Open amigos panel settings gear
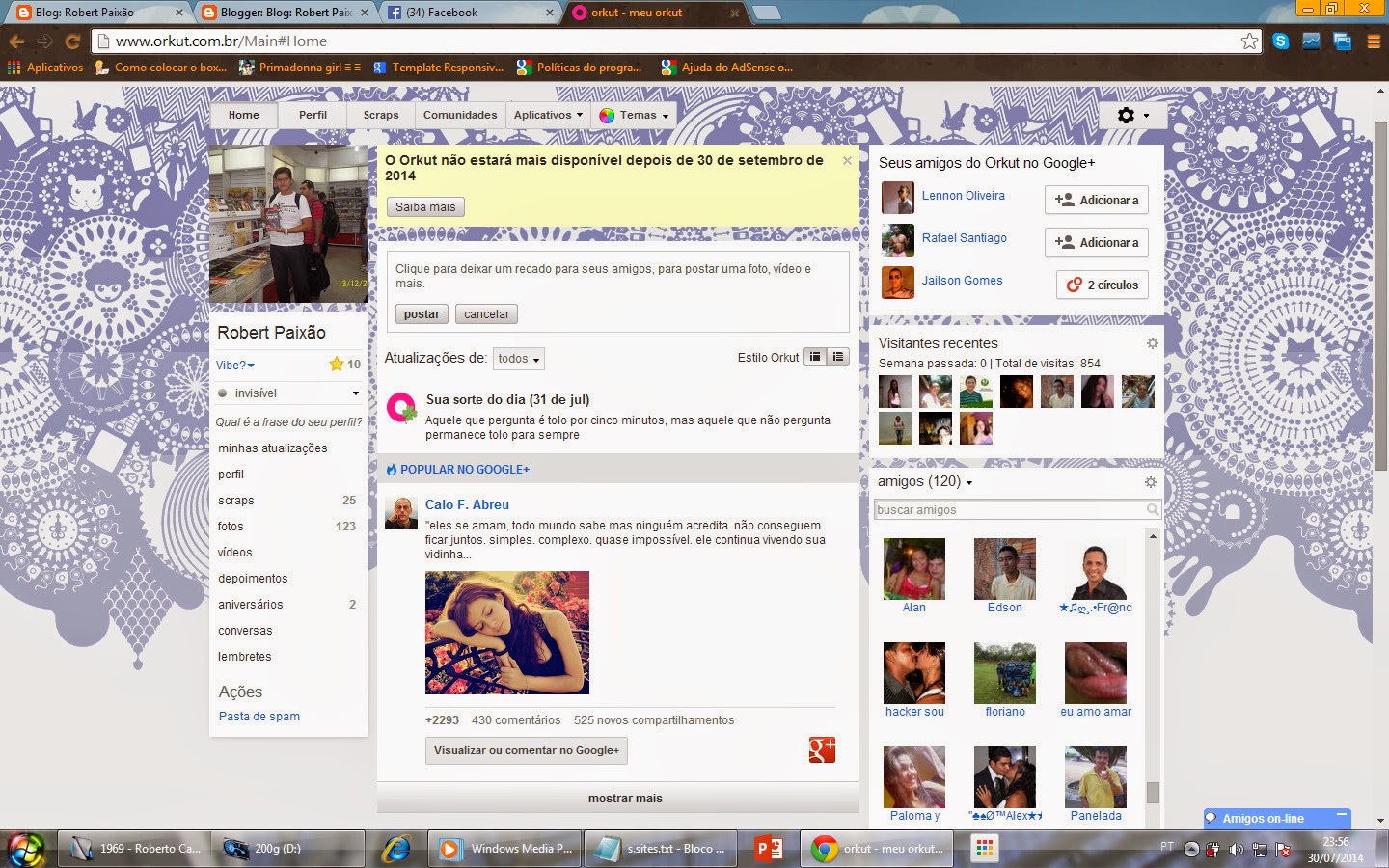This screenshot has height=868, width=1389. (1150, 482)
